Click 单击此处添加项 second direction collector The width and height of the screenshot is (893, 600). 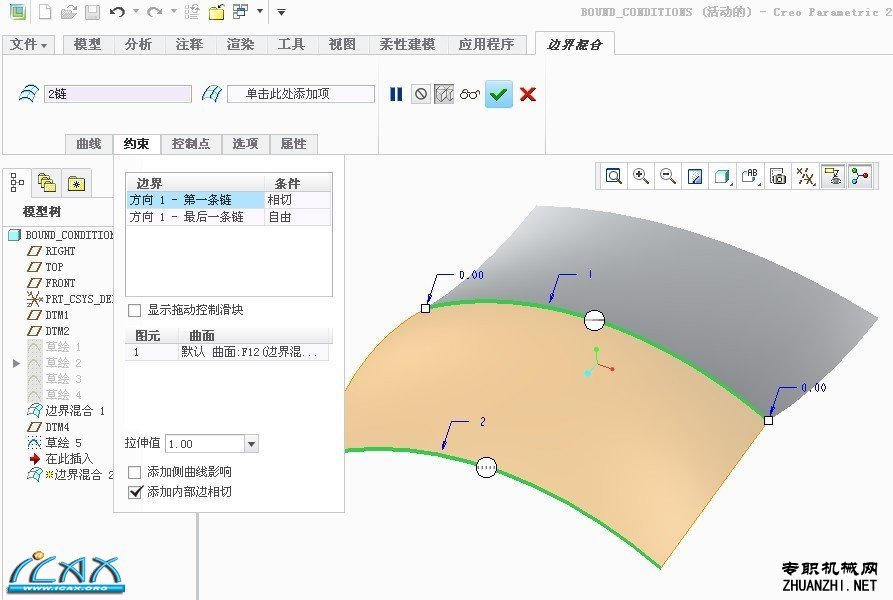[301, 94]
